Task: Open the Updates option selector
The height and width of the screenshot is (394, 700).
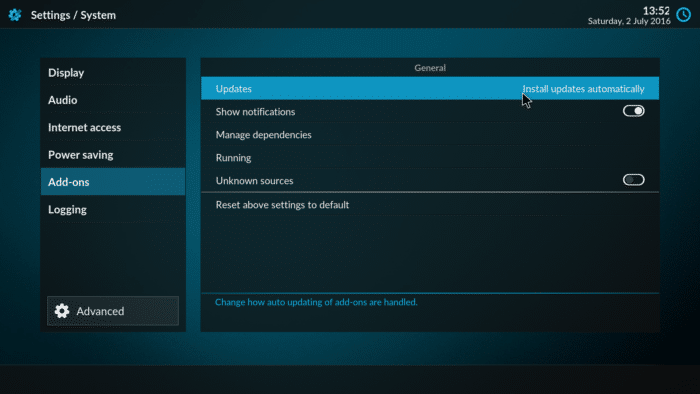Action: click(430, 88)
